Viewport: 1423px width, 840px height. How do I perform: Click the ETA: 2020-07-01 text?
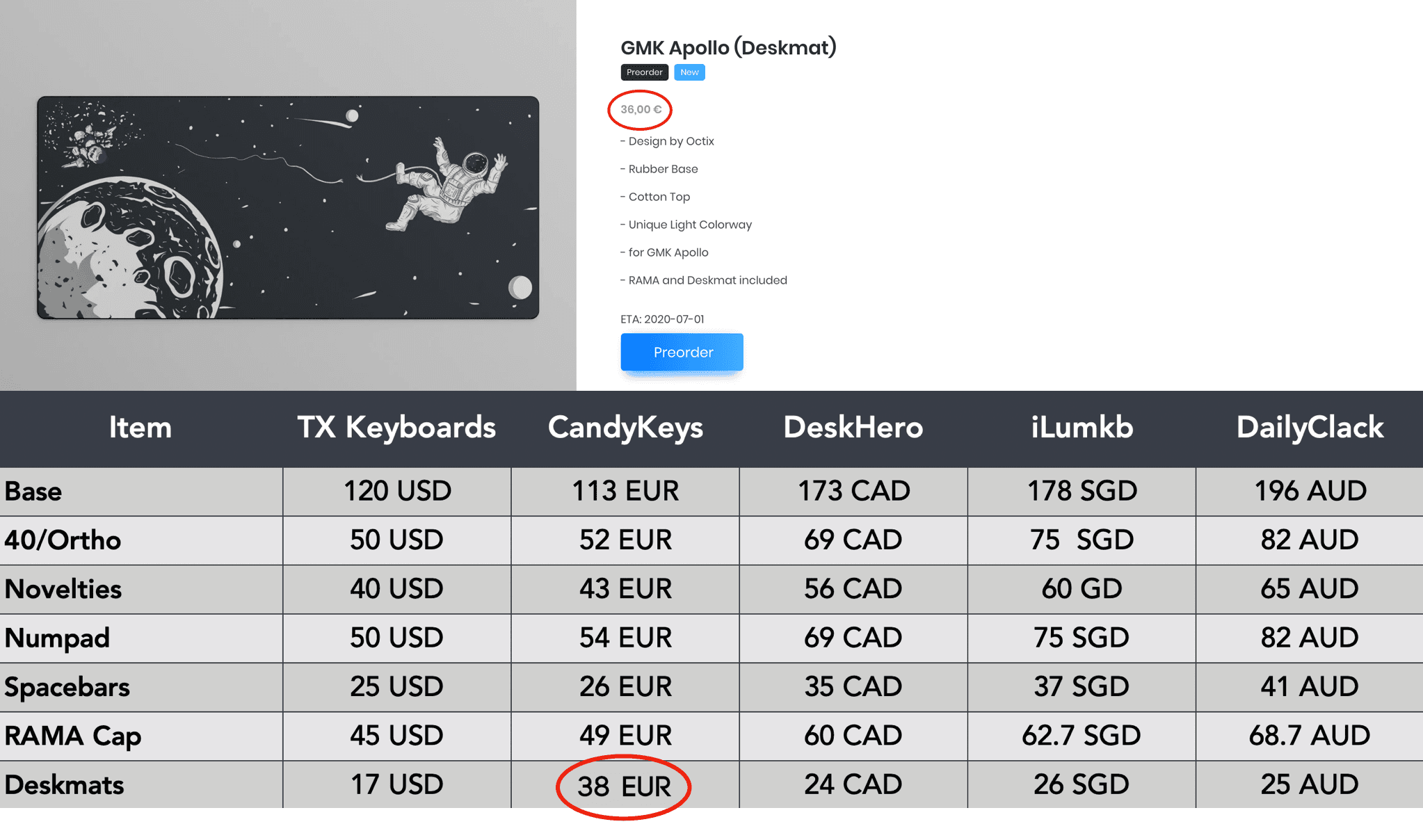click(662, 319)
